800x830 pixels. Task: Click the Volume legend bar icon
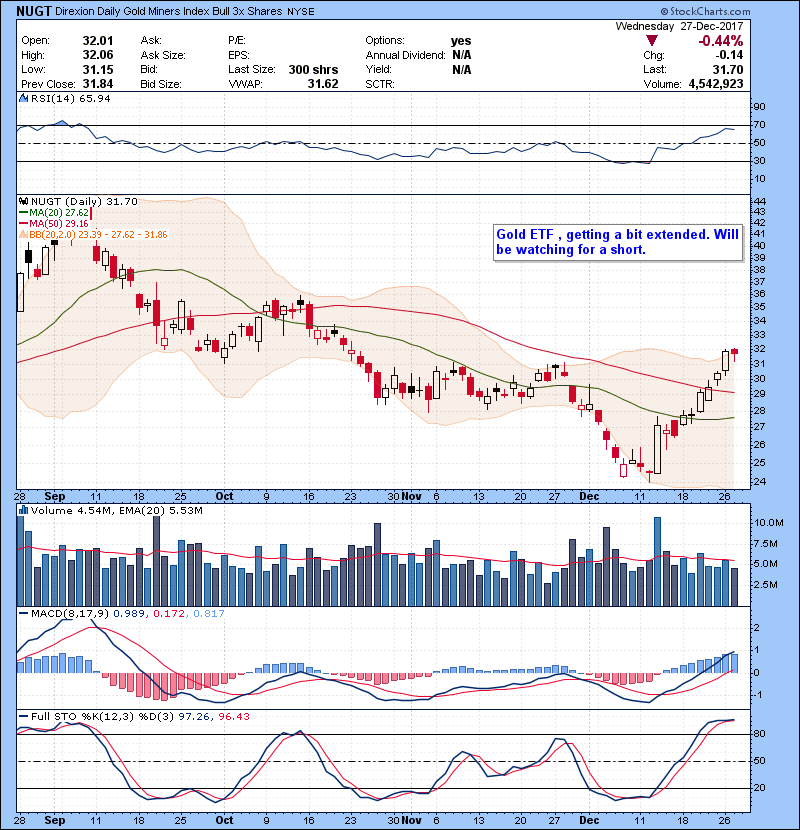[x=22, y=512]
